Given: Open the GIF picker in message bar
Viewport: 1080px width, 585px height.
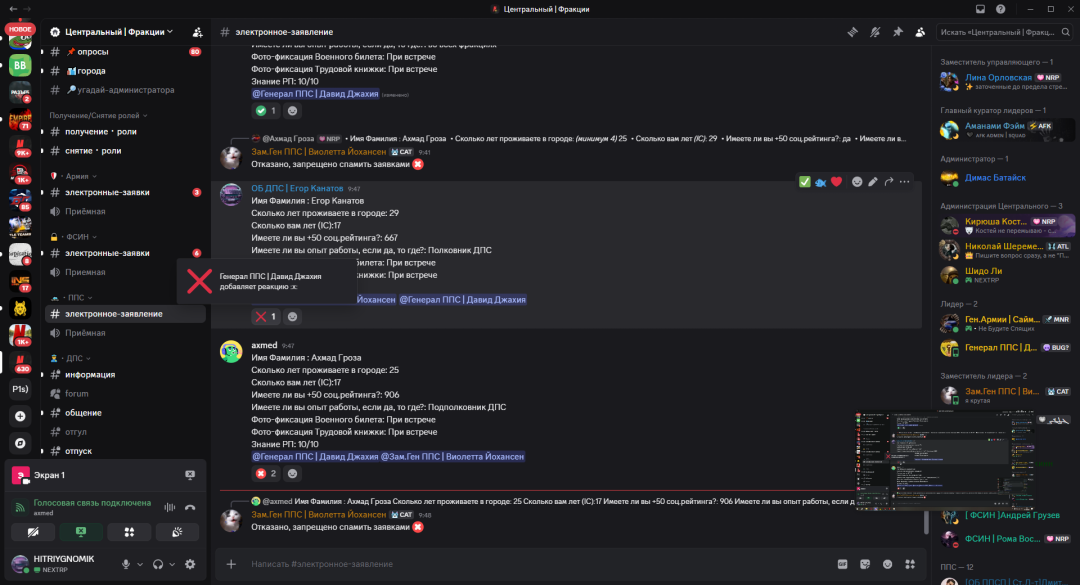Looking at the screenshot, I should (x=842, y=564).
